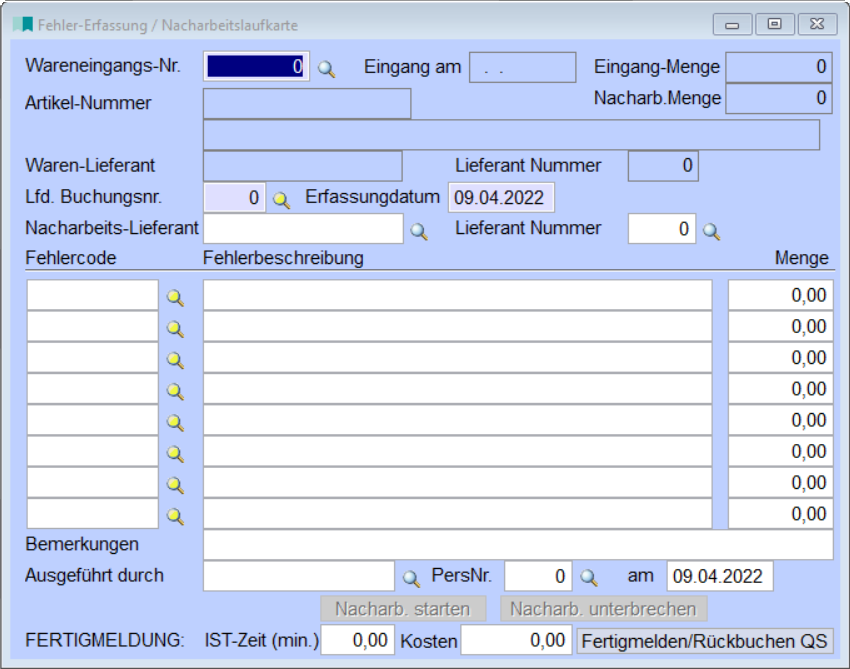Viewport: 850px width, 669px height.
Task: Open the lookup next to editable Lieferant Nummer
Action: point(711,231)
